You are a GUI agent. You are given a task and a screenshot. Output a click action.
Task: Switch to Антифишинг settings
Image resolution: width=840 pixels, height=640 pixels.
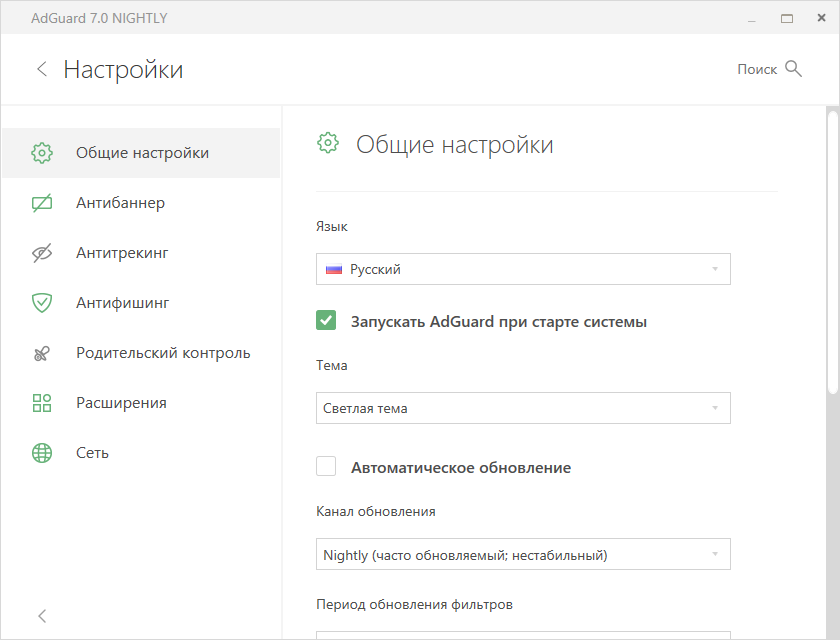point(141,303)
